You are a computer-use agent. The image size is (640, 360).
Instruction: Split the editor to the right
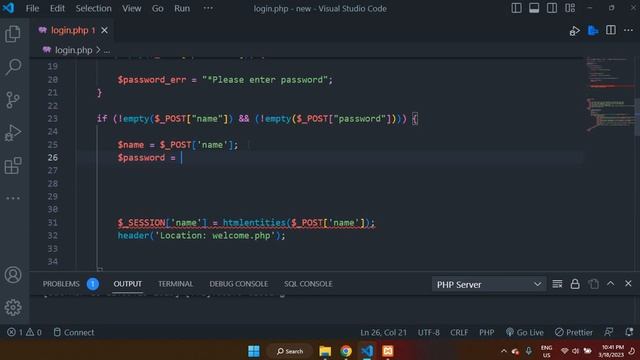pyautogui.click(x=611, y=30)
